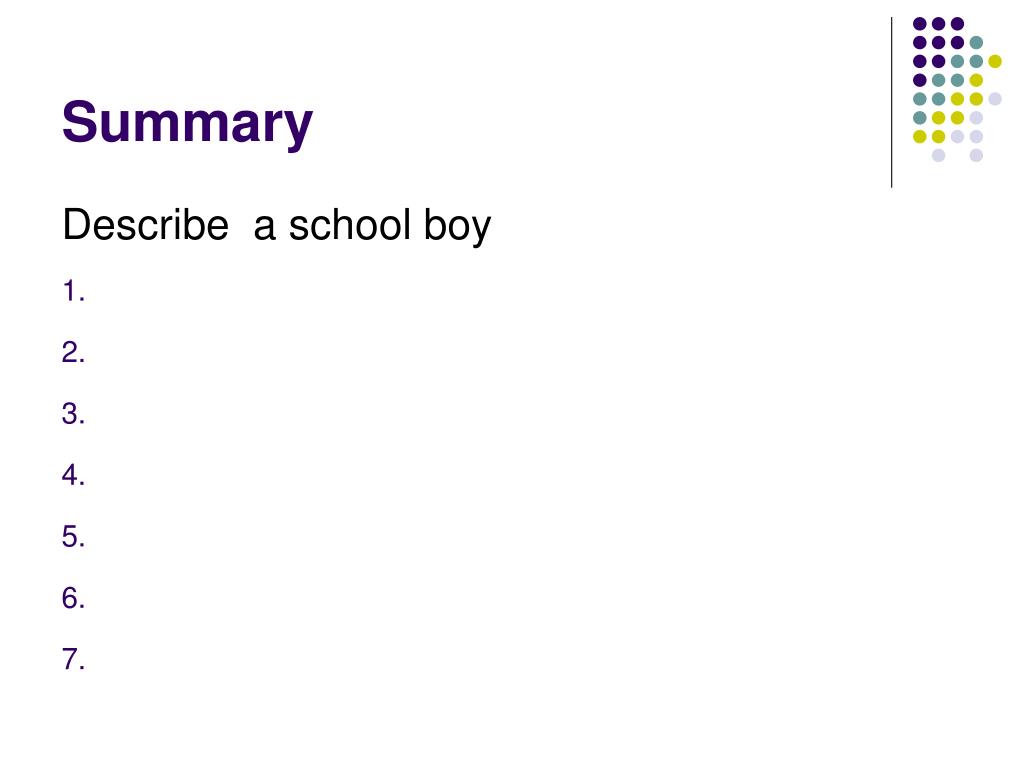Screen dimensions: 1024x768
Task: Select the 'Describe a school boy' heading
Action: pos(276,226)
